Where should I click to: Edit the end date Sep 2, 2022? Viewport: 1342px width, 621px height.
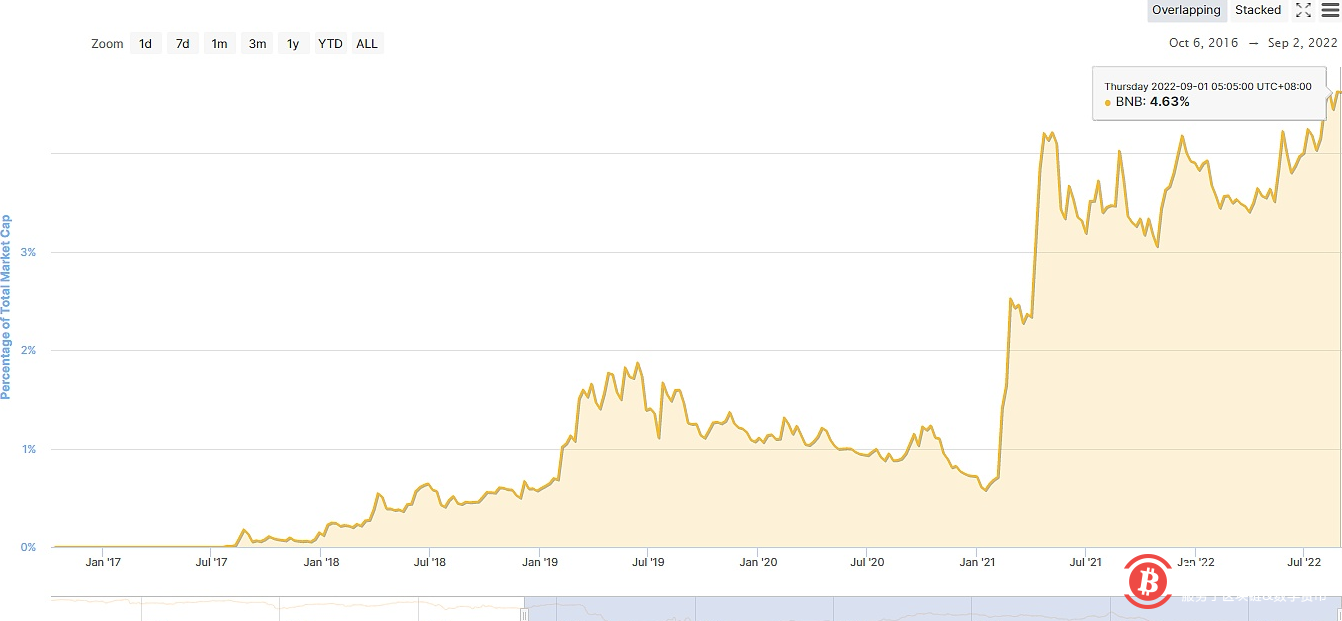click(x=1302, y=43)
